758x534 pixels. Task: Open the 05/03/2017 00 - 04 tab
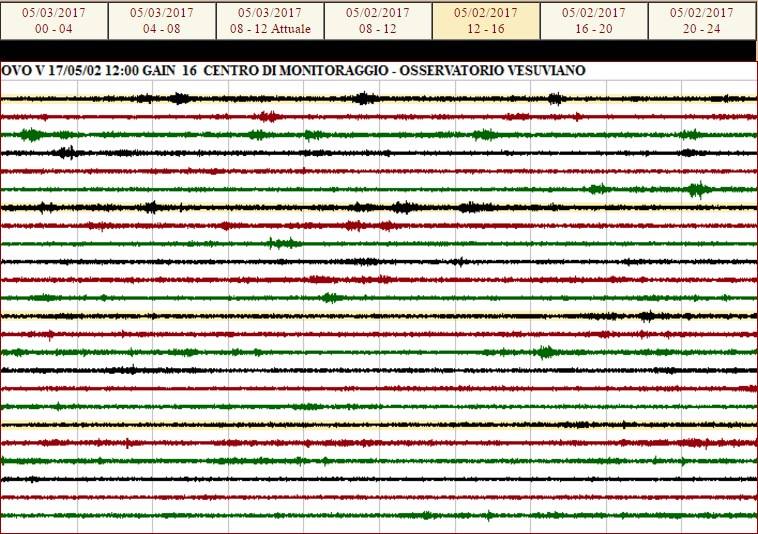(54, 20)
